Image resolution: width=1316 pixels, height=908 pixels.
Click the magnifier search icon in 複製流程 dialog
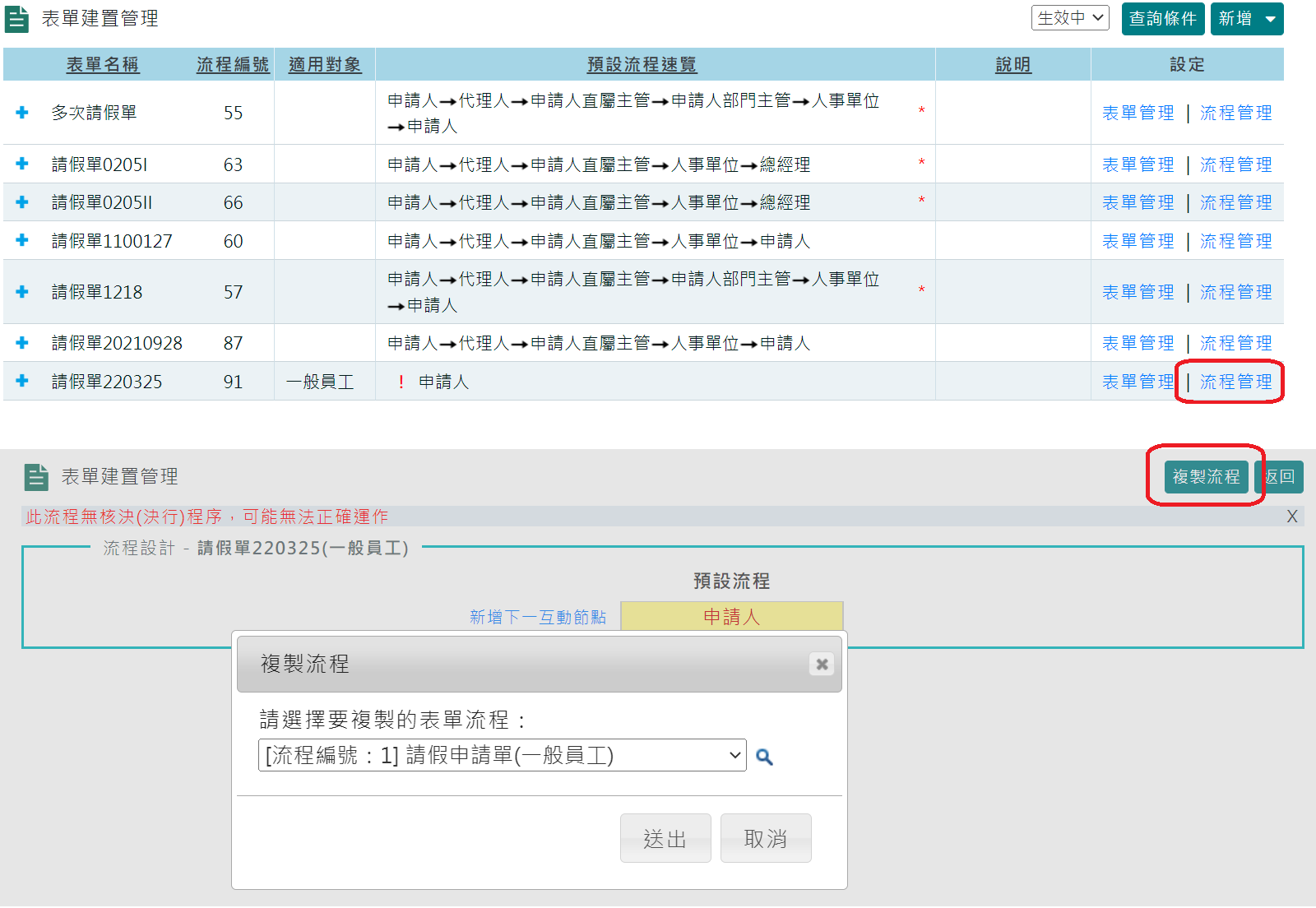tap(765, 756)
